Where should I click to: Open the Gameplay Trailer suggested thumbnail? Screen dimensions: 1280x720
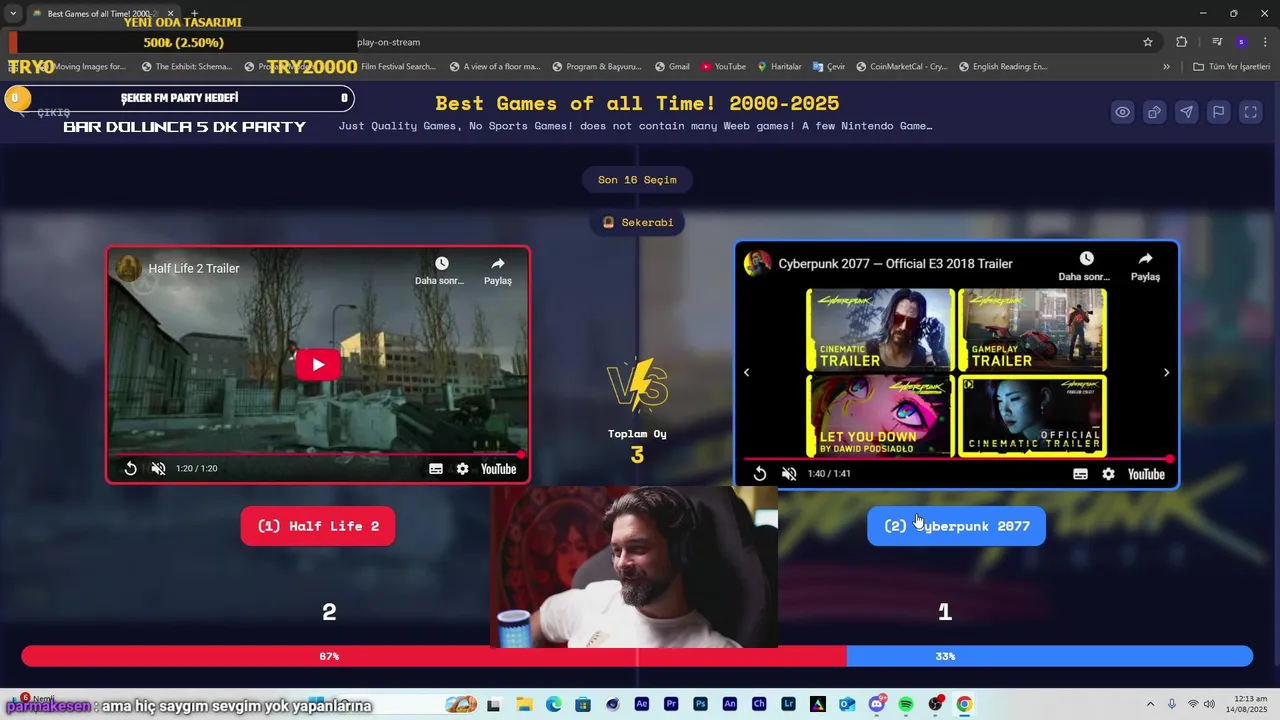1032,330
